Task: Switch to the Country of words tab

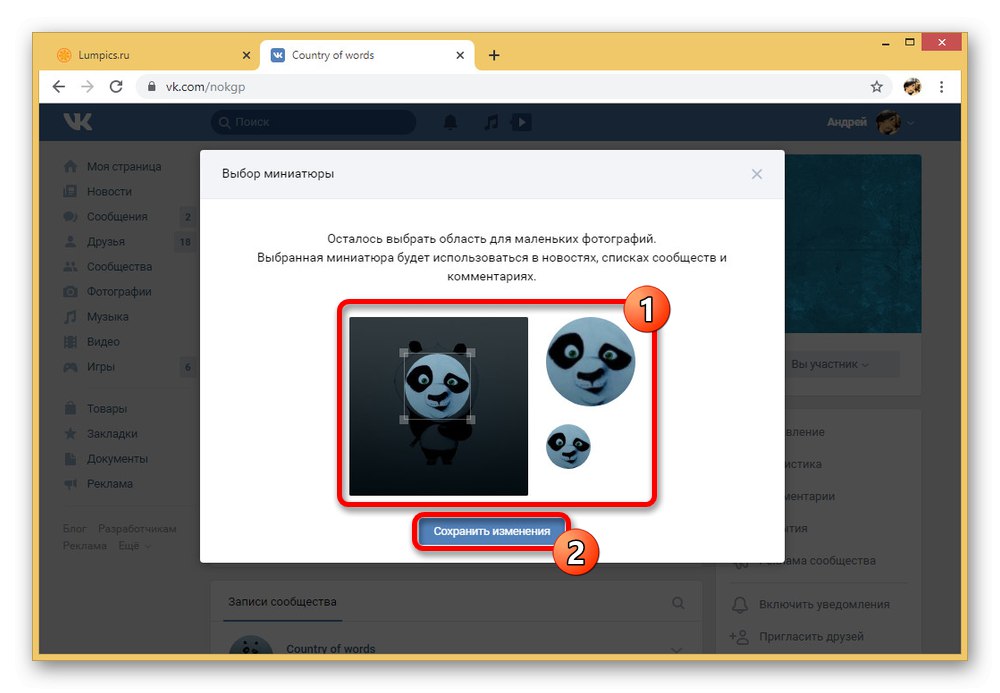Action: (x=367, y=55)
